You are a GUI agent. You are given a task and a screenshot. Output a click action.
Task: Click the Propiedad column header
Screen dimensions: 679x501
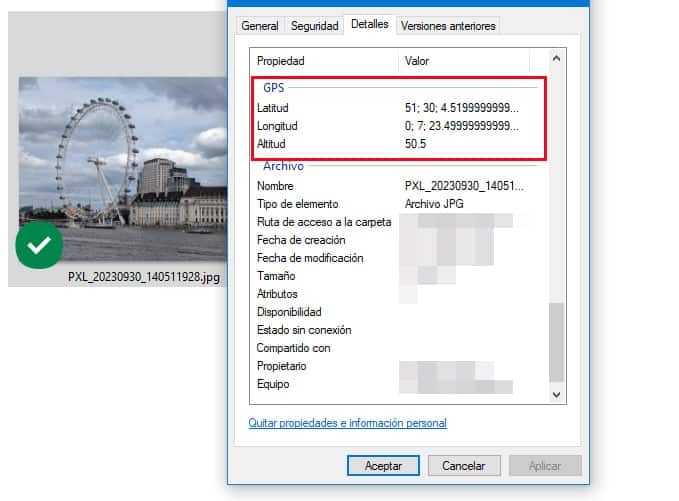tap(324, 61)
